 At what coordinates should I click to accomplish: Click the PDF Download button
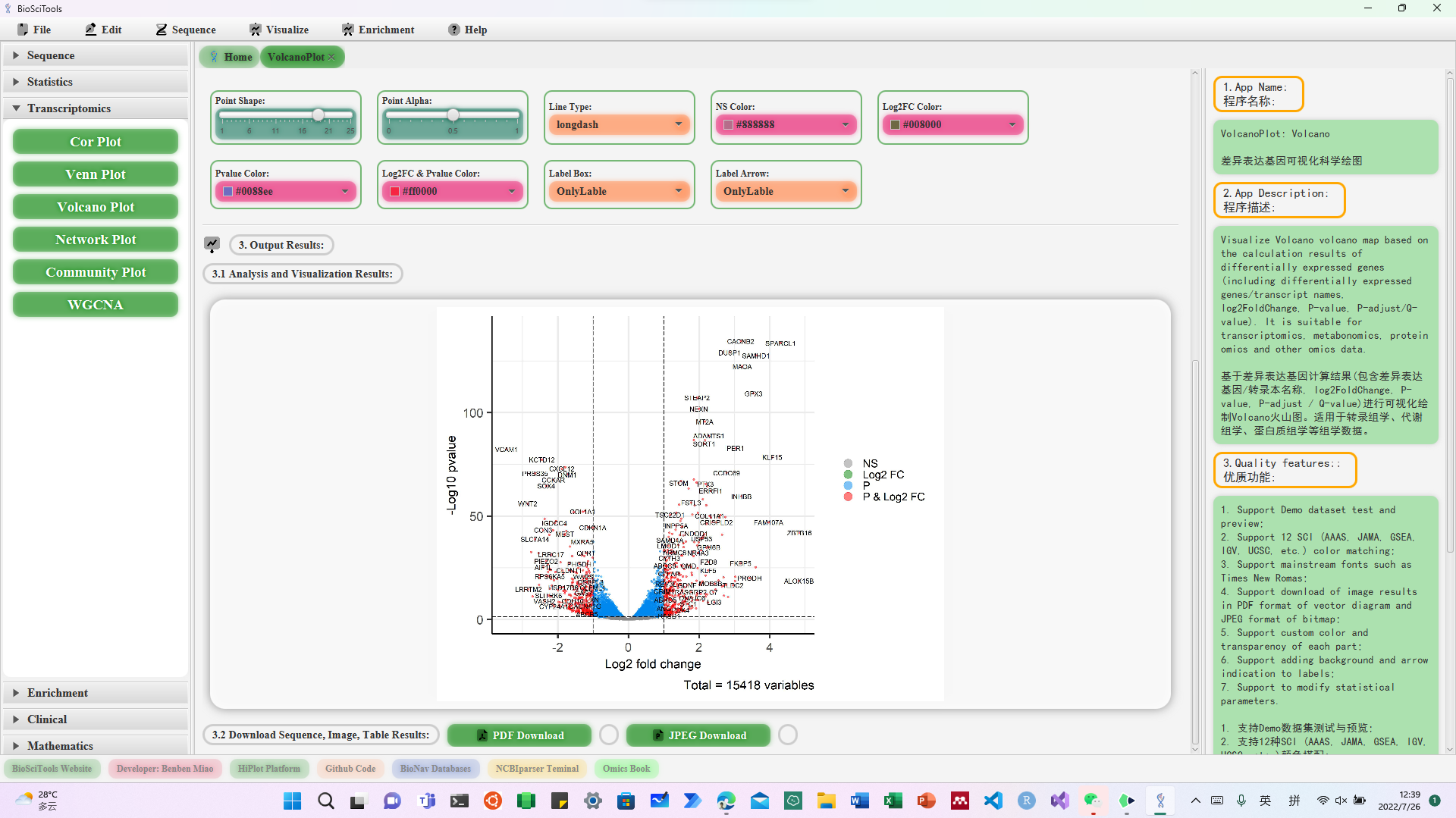pyautogui.click(x=519, y=735)
